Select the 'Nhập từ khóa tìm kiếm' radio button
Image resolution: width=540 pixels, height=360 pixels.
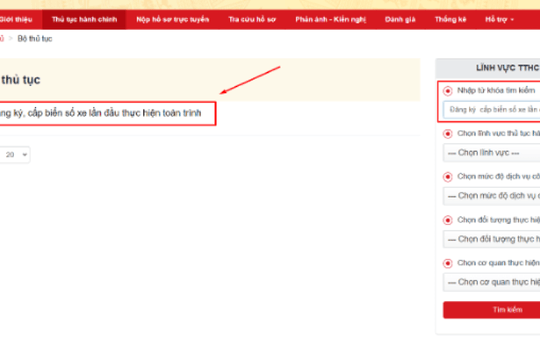click(447, 91)
